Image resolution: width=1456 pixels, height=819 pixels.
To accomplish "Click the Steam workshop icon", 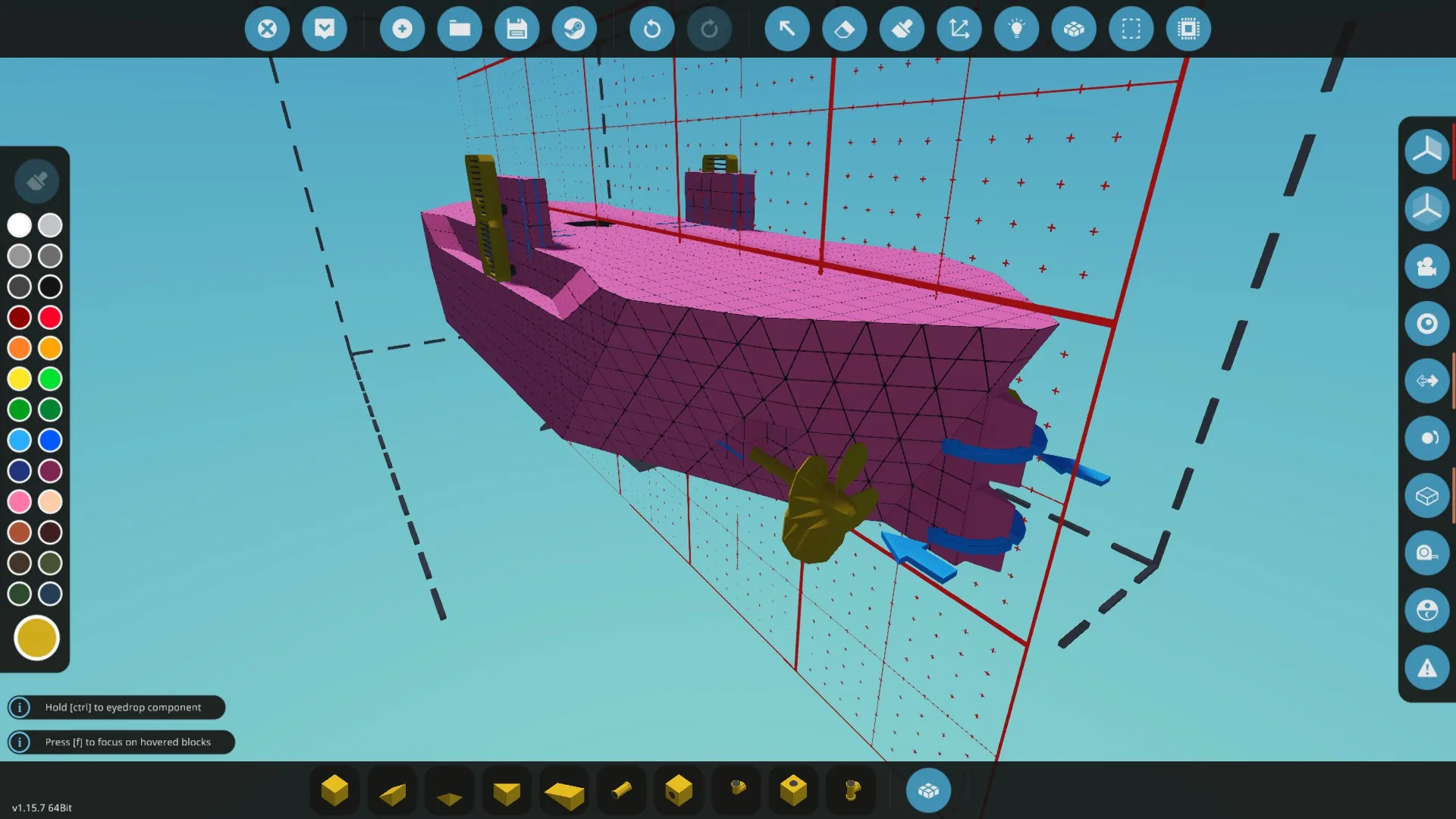I will coord(574,29).
